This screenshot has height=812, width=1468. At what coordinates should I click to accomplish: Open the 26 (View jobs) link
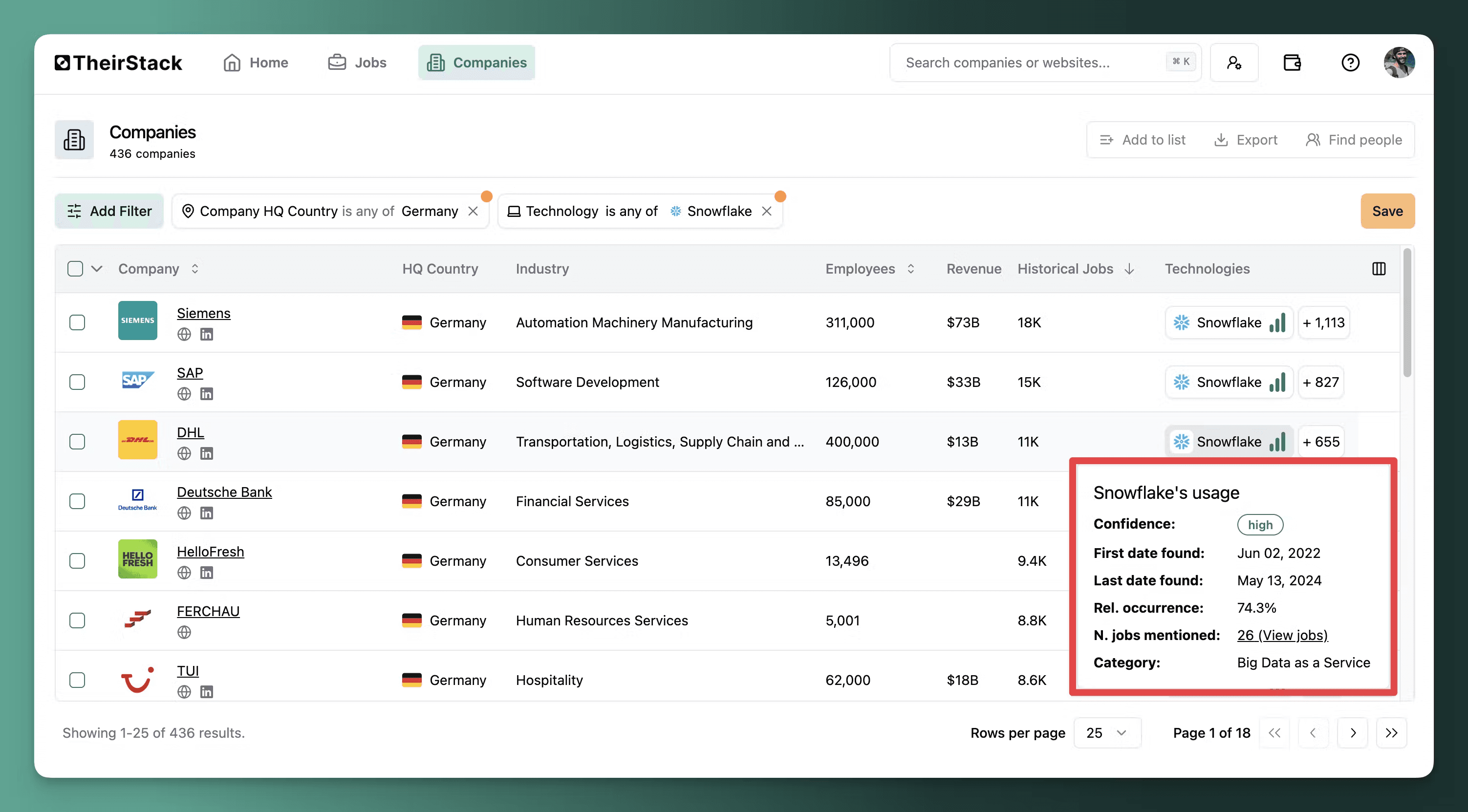coord(1282,635)
